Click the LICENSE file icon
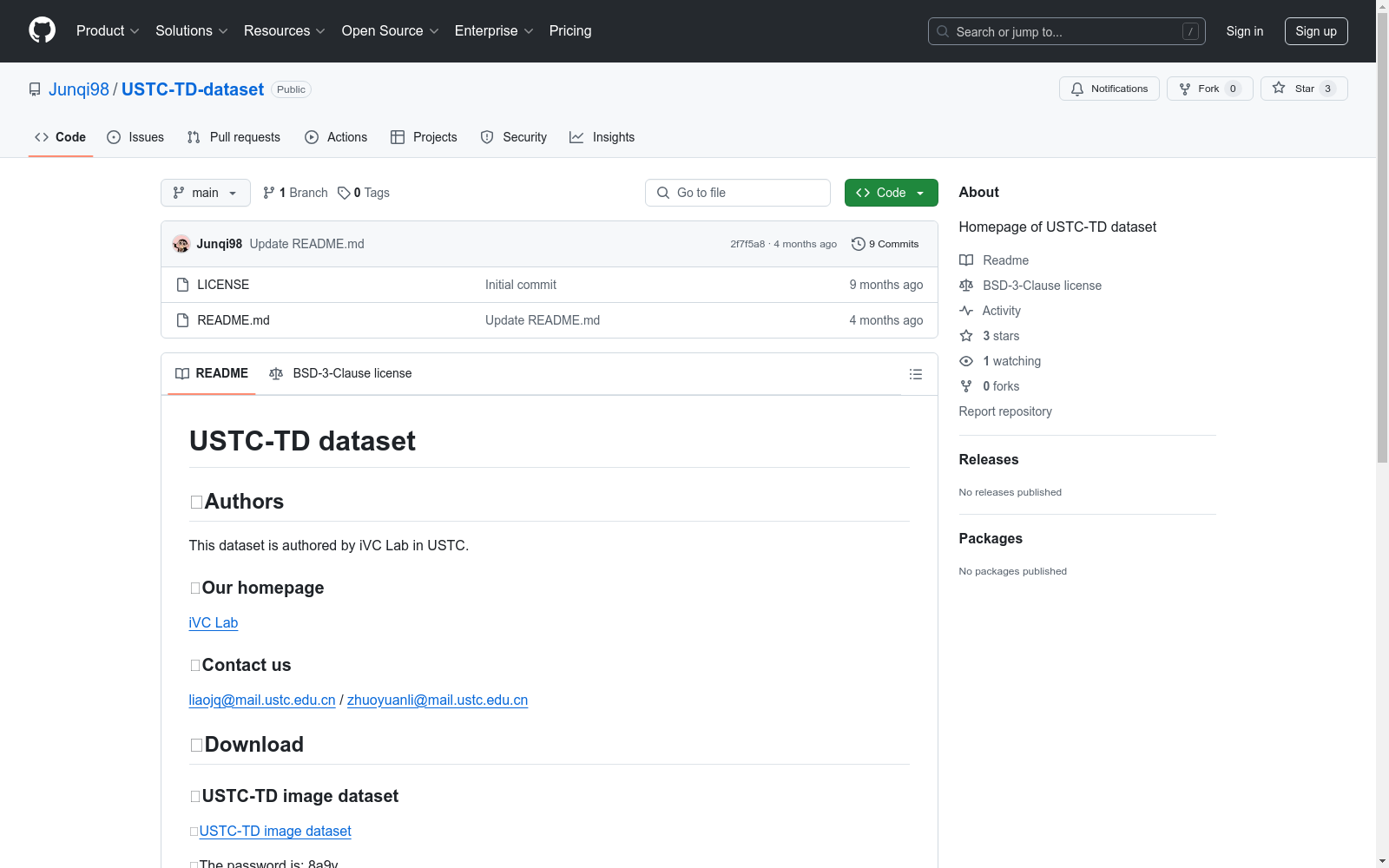 [182, 284]
